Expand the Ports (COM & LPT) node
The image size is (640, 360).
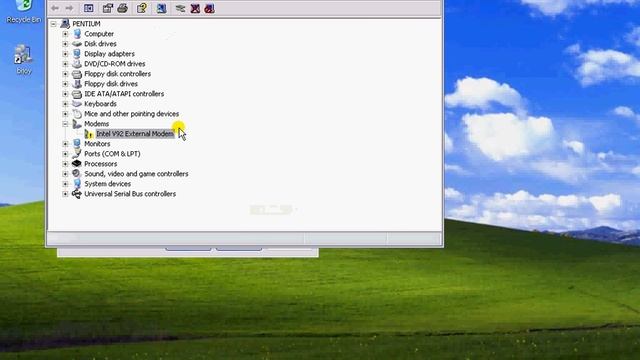(65, 154)
